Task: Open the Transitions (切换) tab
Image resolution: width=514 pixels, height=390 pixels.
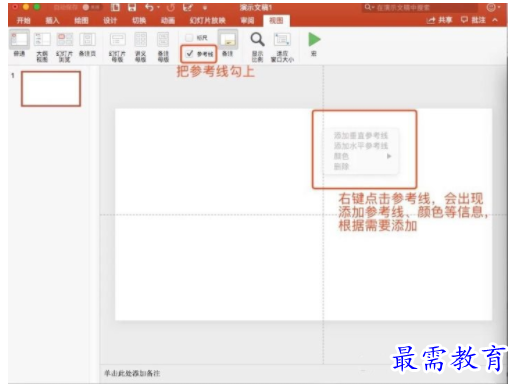Action: pos(139,21)
